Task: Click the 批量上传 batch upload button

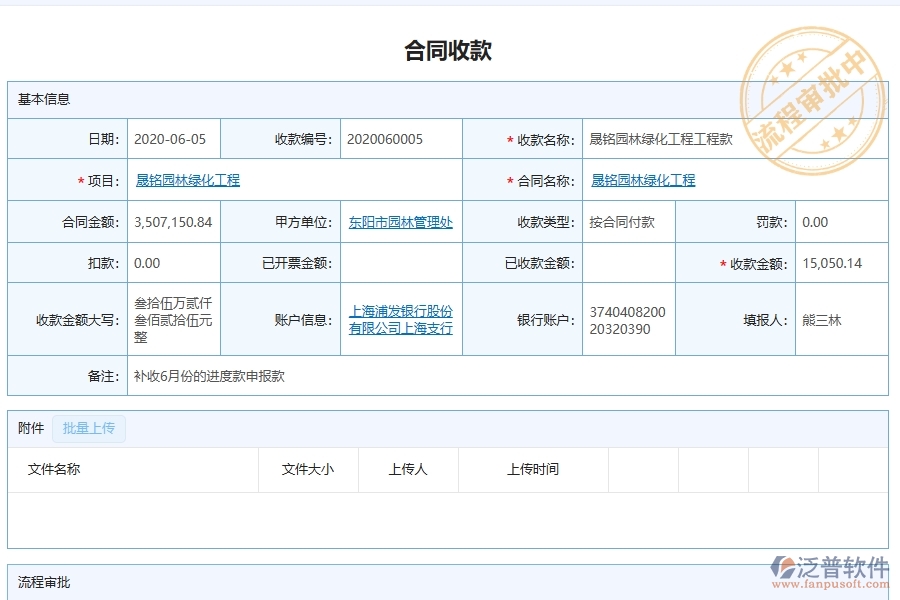Action: [x=89, y=428]
